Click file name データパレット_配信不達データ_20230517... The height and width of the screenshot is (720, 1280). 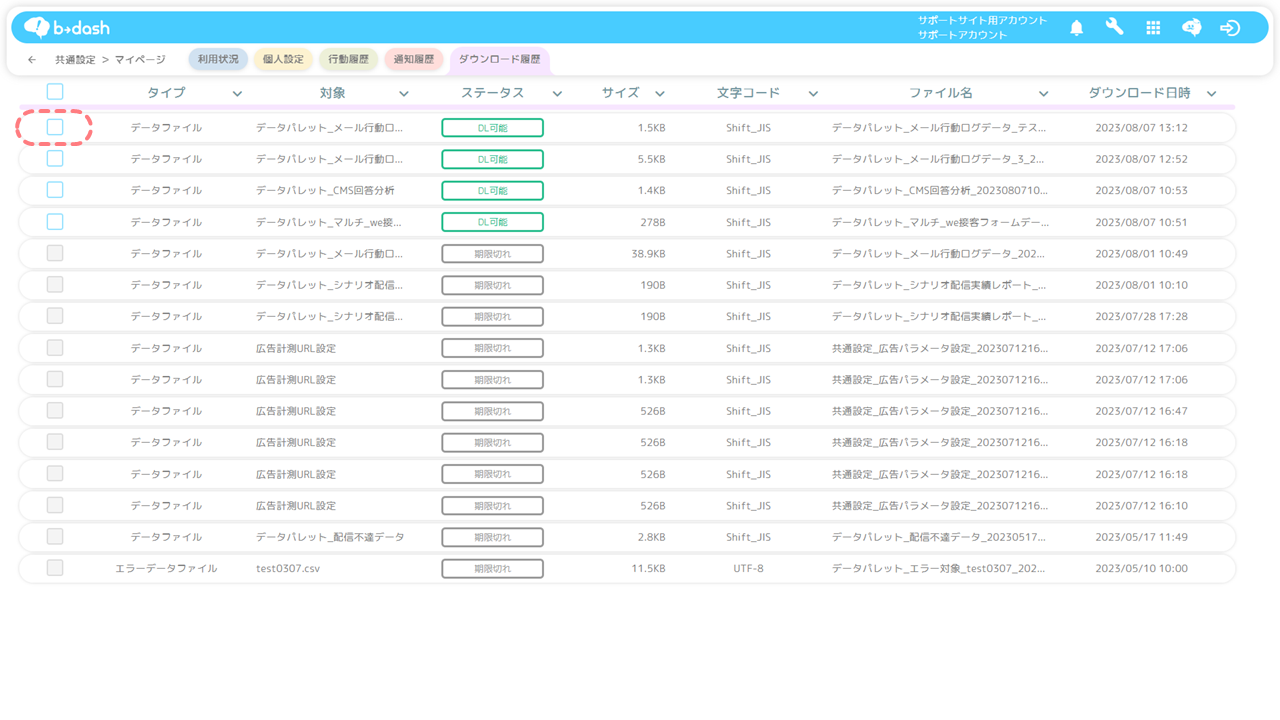point(940,537)
